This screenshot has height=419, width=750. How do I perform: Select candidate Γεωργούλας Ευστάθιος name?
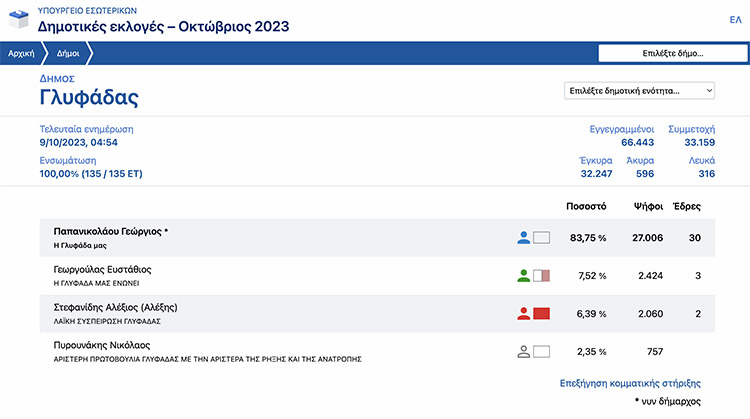click(101, 270)
